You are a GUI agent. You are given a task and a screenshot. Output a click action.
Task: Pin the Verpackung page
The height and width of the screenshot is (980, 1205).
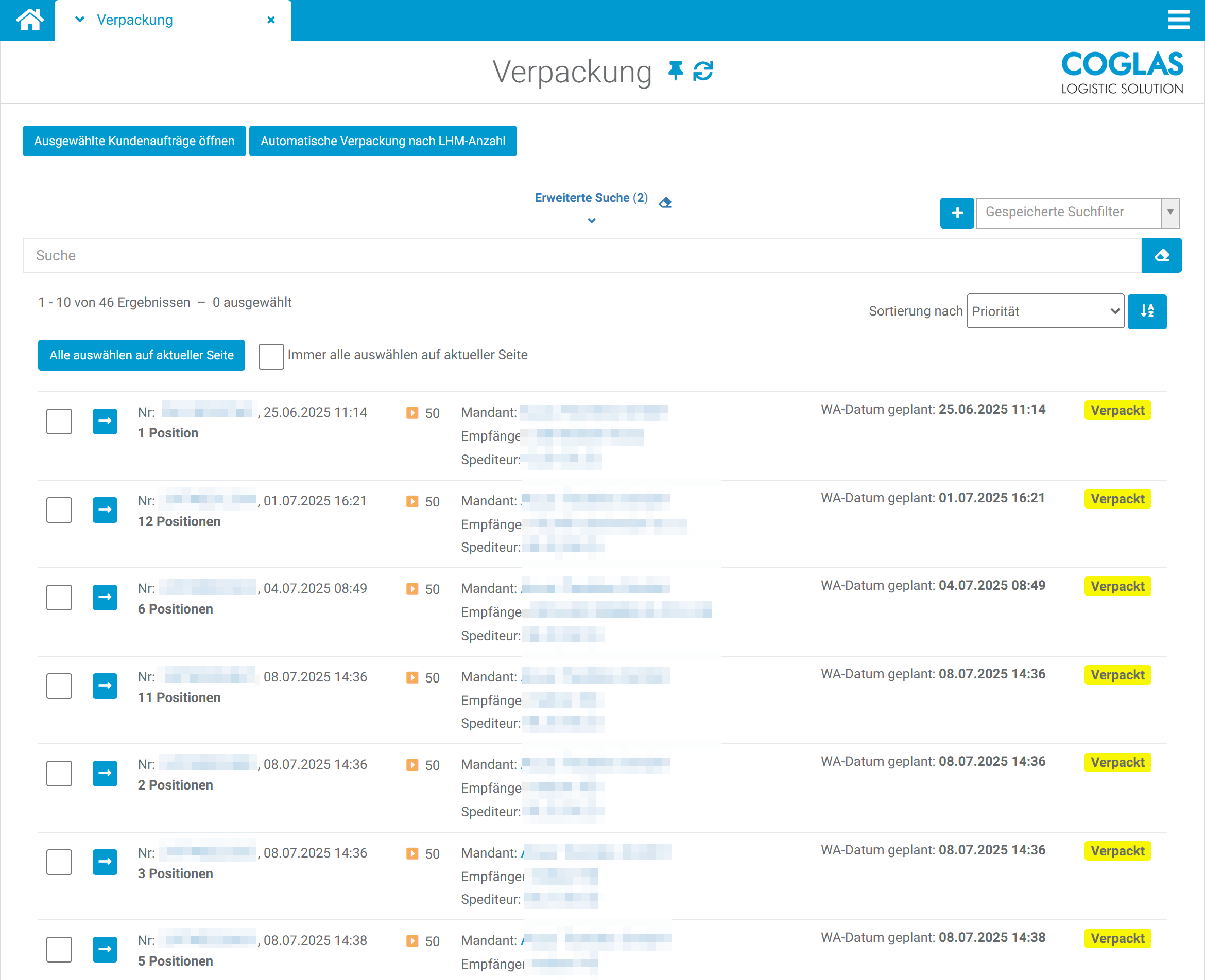(675, 71)
